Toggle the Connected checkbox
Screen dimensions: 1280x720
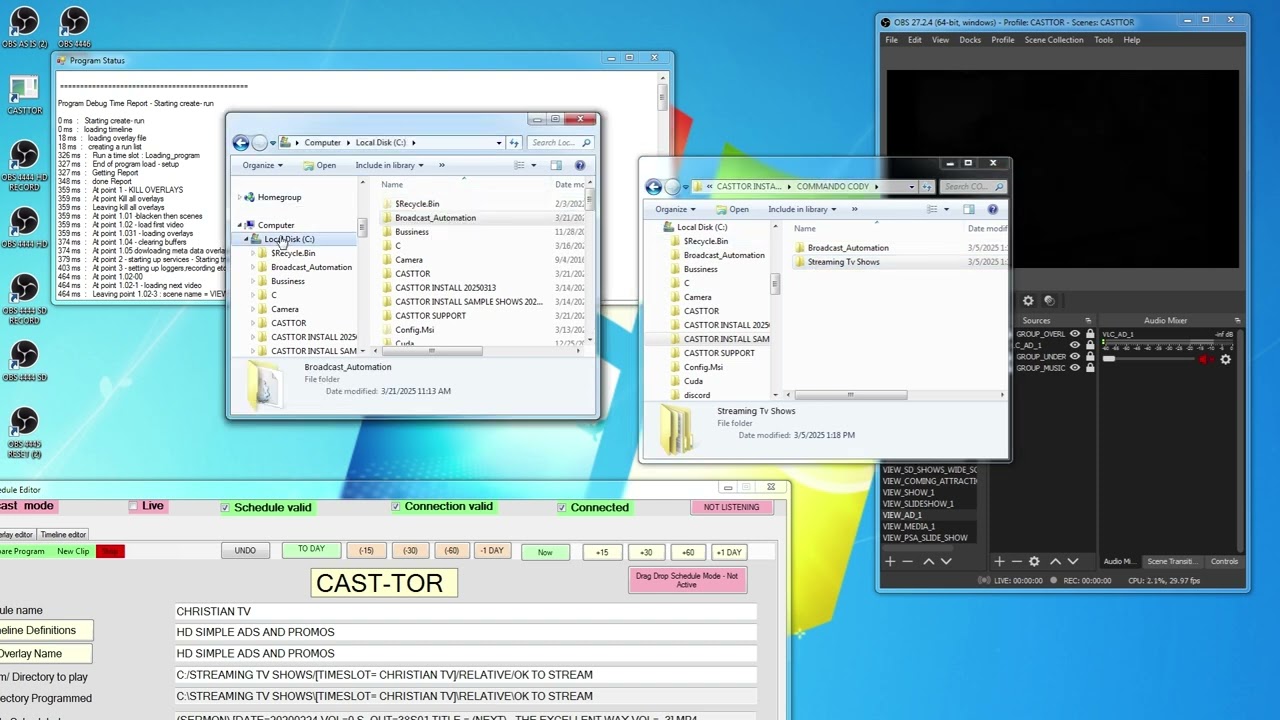click(562, 507)
